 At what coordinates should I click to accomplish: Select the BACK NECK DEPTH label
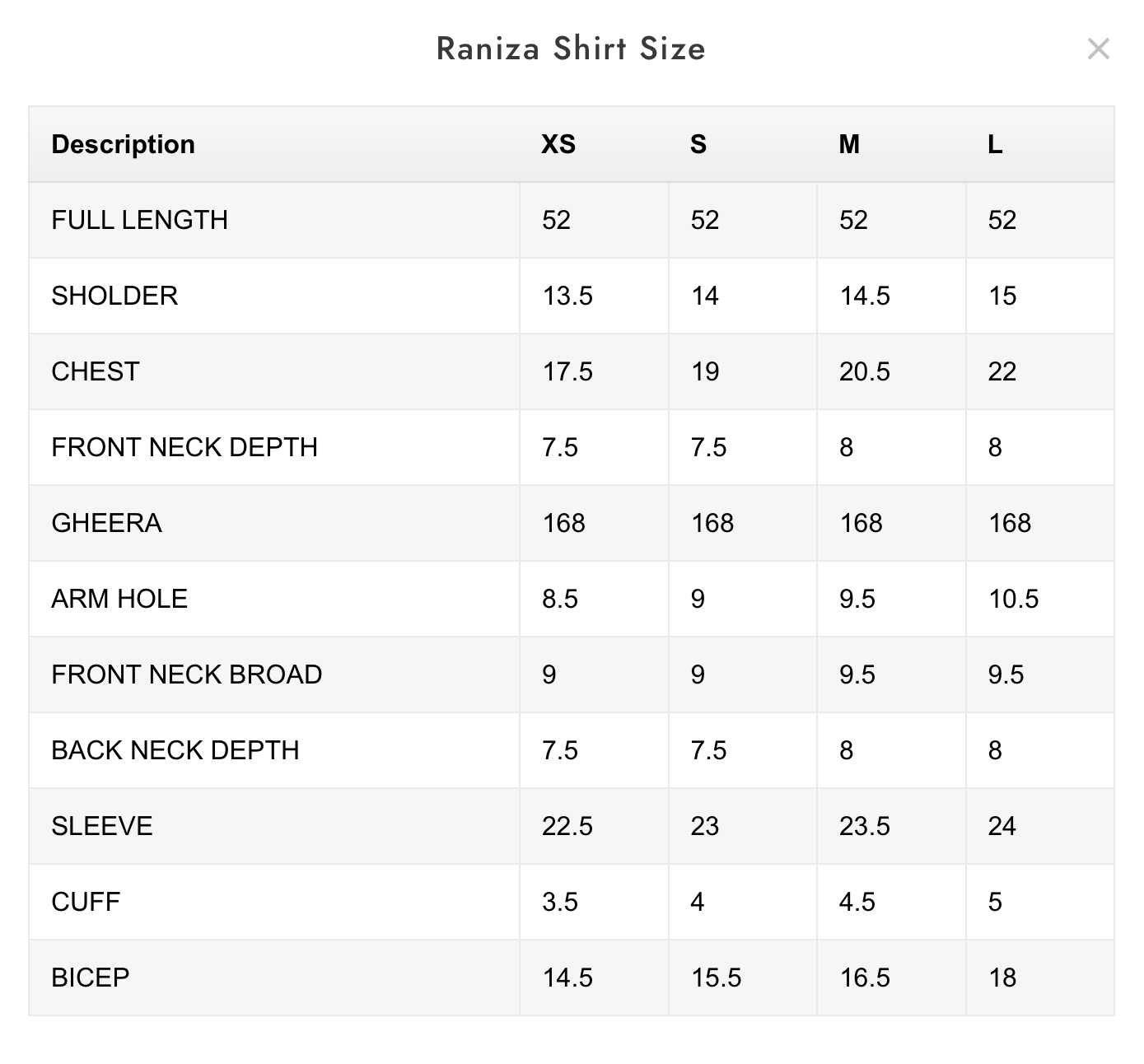[175, 750]
